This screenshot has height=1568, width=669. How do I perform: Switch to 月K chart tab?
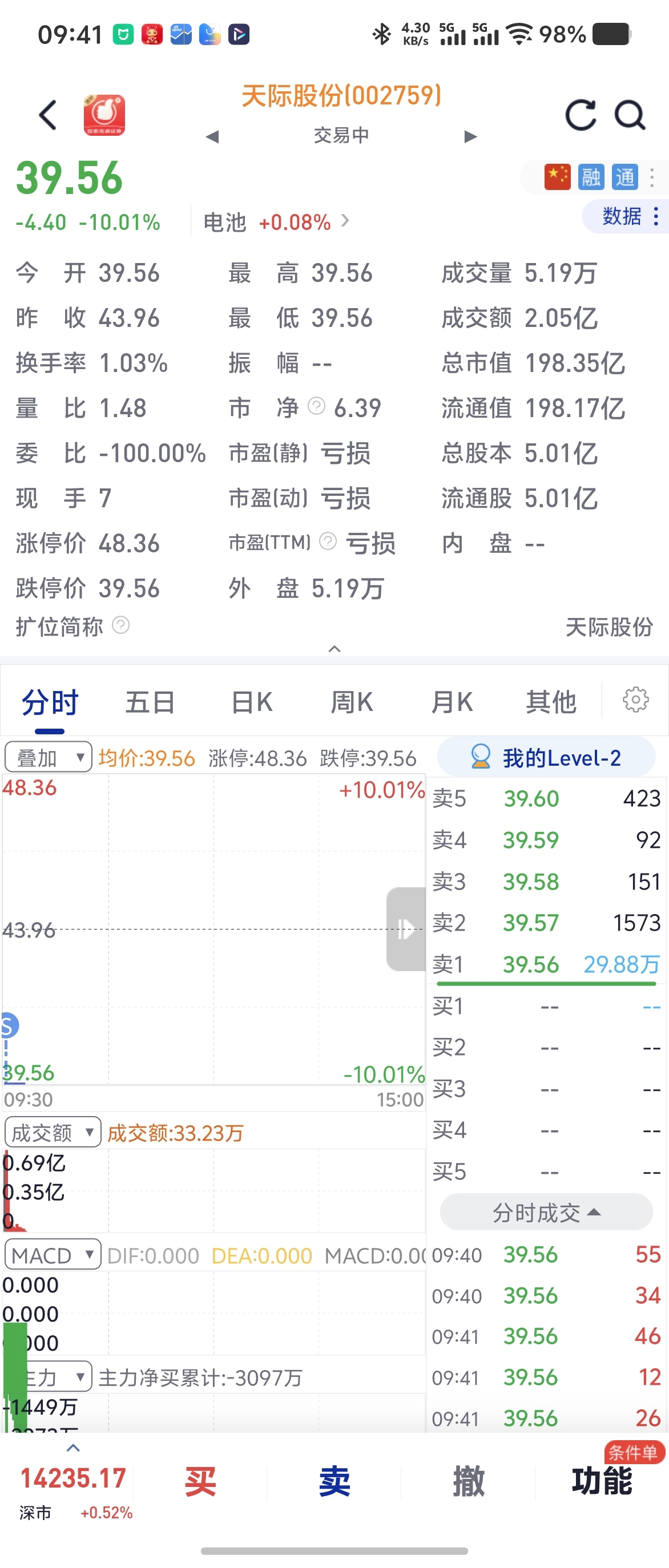452,702
